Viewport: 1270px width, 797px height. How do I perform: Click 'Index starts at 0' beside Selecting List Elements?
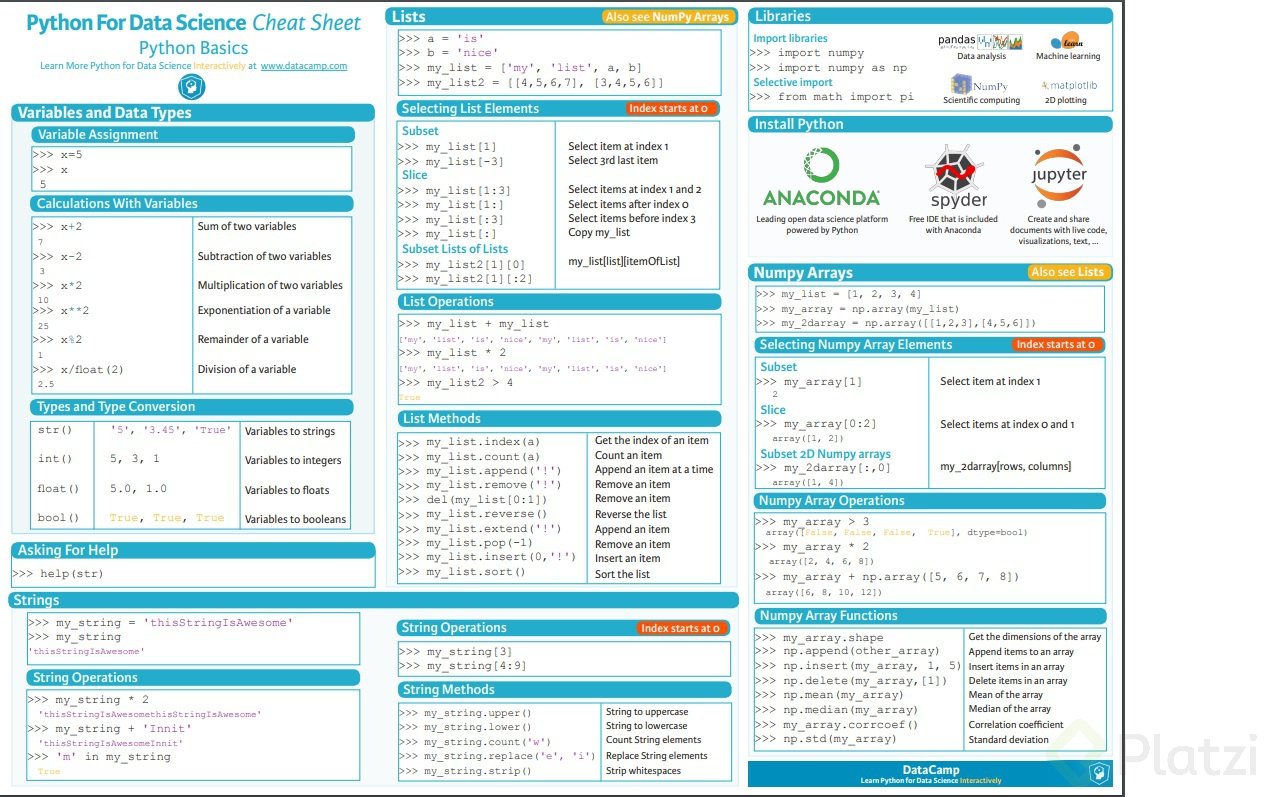[669, 108]
